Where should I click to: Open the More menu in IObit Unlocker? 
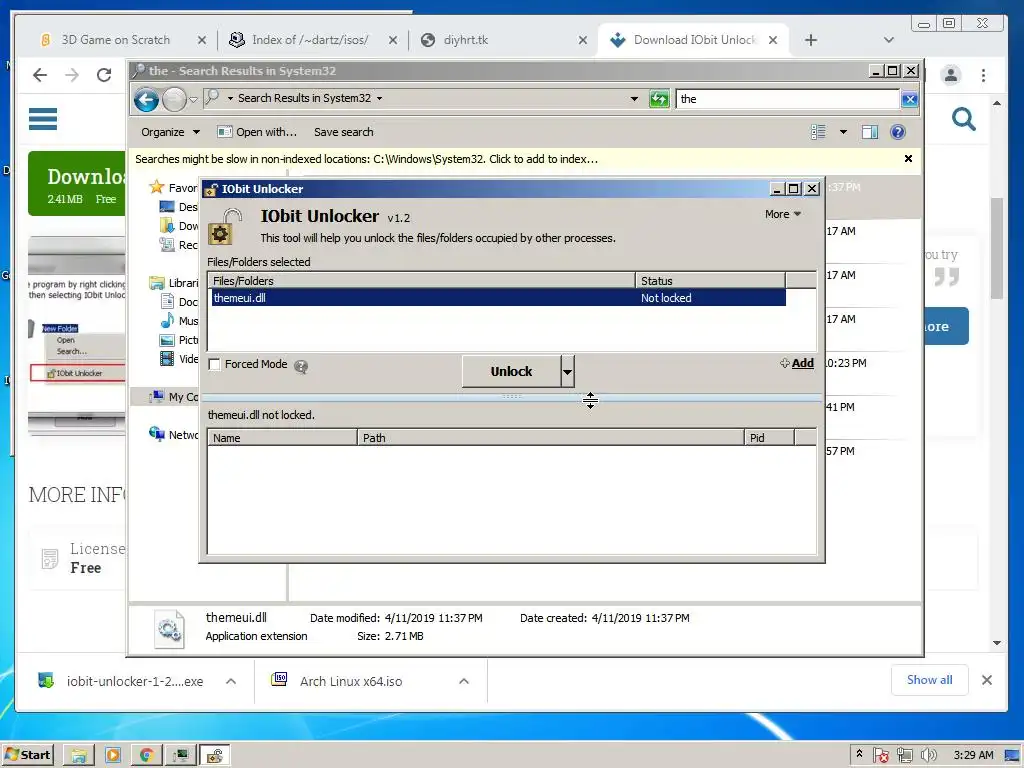(783, 214)
